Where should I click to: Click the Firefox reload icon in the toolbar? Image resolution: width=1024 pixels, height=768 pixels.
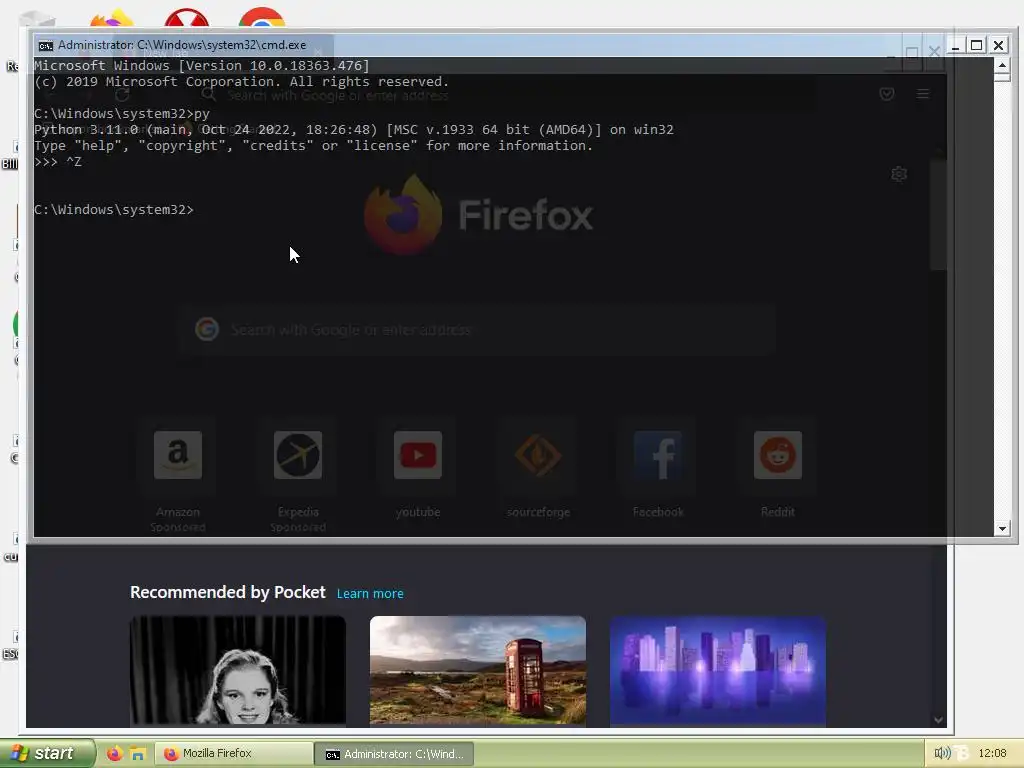[122, 95]
